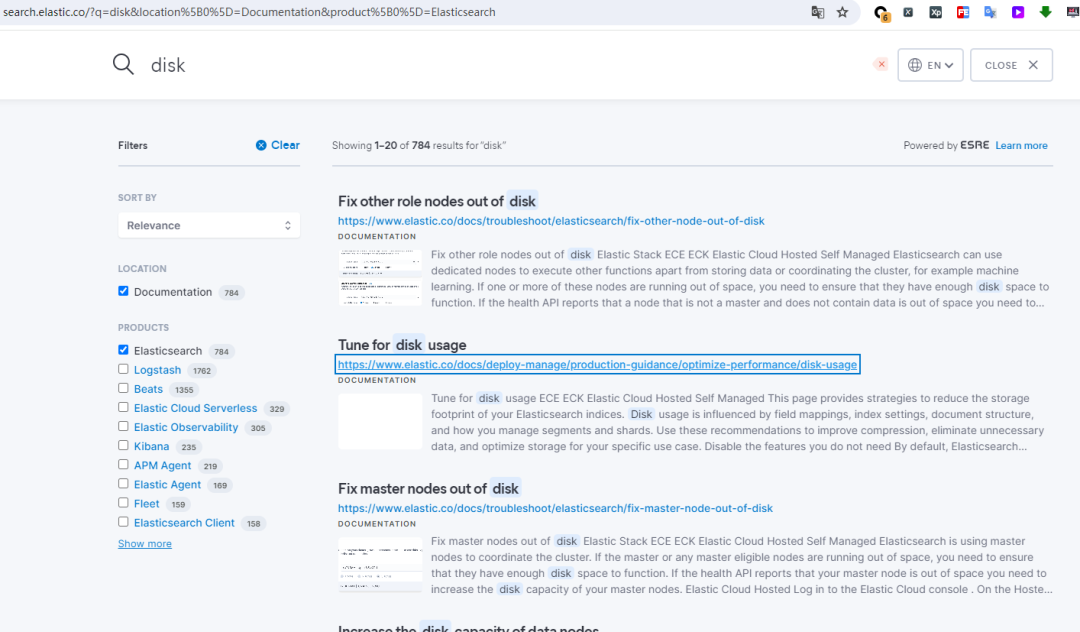Open 'Fix other role nodes out of disk' title
The height and width of the screenshot is (632, 1080).
point(437,201)
